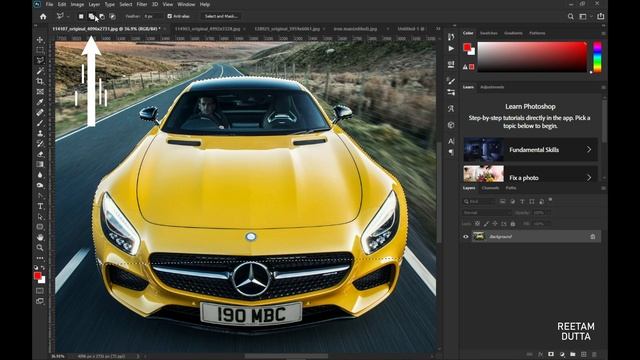
Task: Open the Filter menu
Action: (142, 4)
